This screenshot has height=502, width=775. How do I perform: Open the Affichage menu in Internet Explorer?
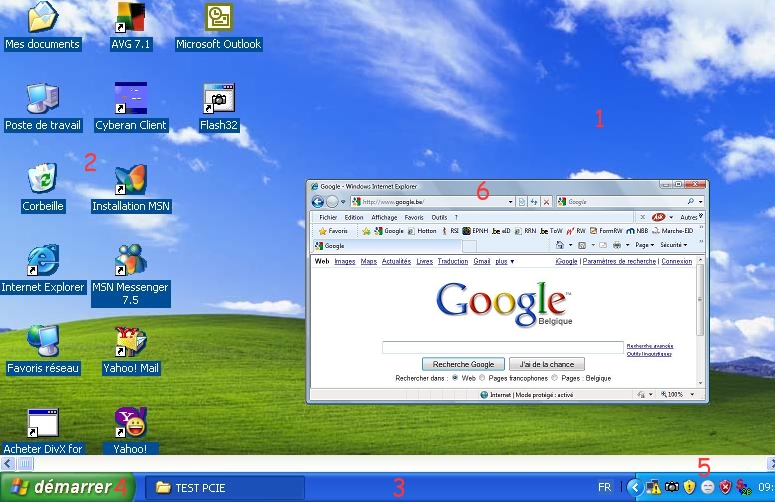click(x=384, y=217)
